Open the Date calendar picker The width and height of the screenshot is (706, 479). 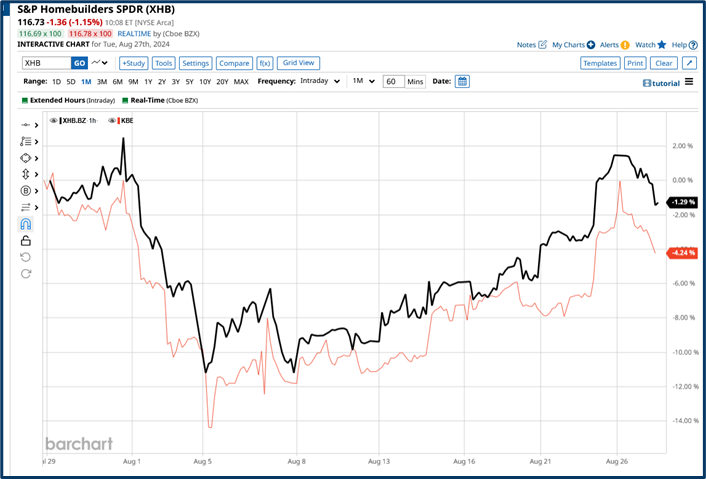[462, 81]
